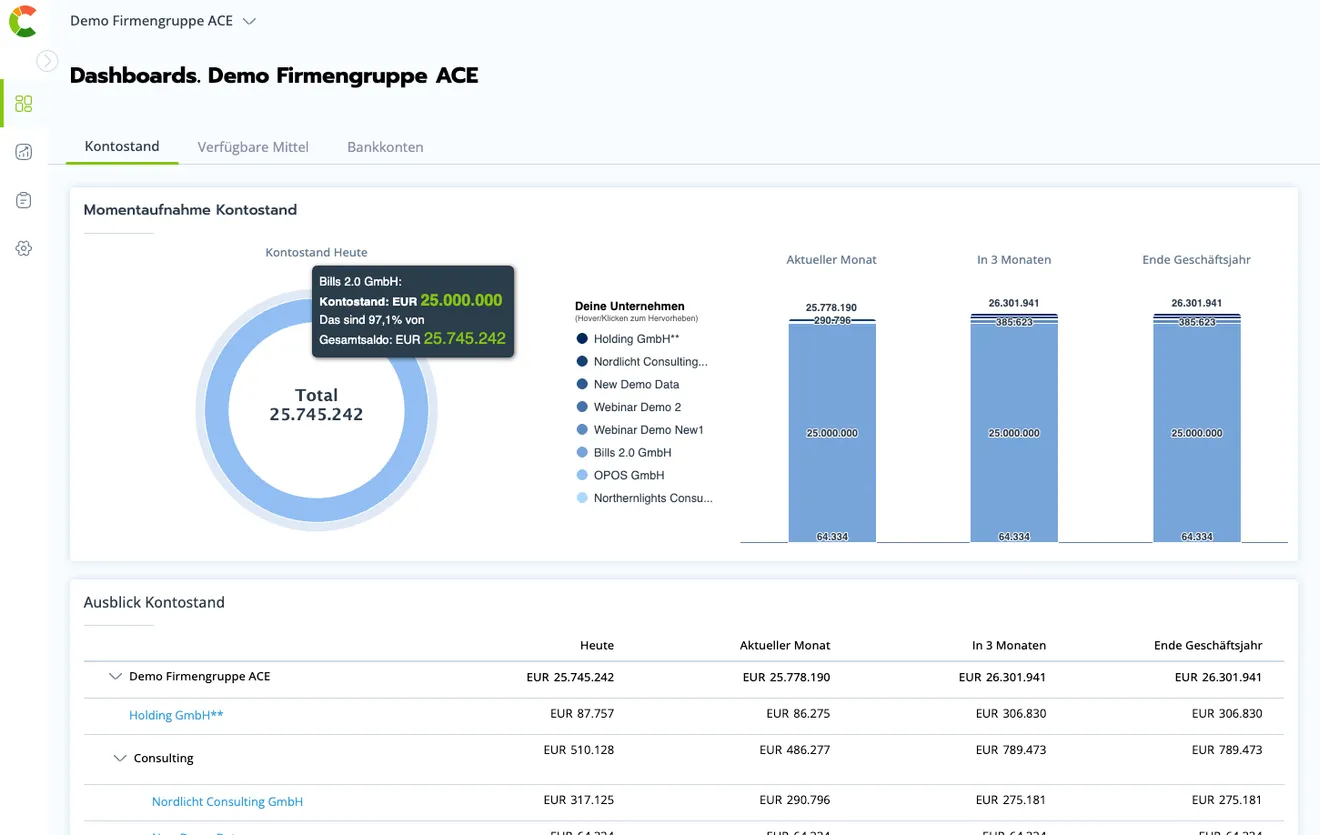This screenshot has width=1320, height=835.
Task: Click the Ende Geschäftsjahr bar
Action: pos(1197,429)
